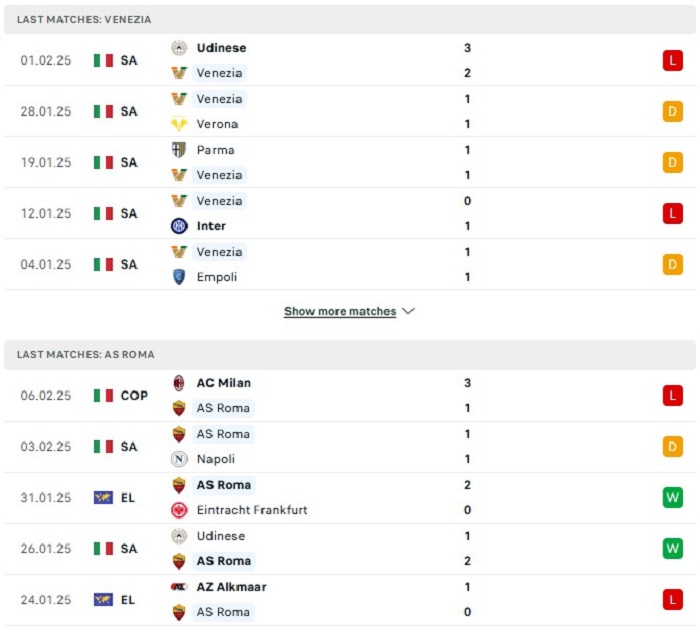Image resolution: width=700 pixels, height=632 pixels.
Task: Open the 06.02.25 COP match row date
Action: 46,396
